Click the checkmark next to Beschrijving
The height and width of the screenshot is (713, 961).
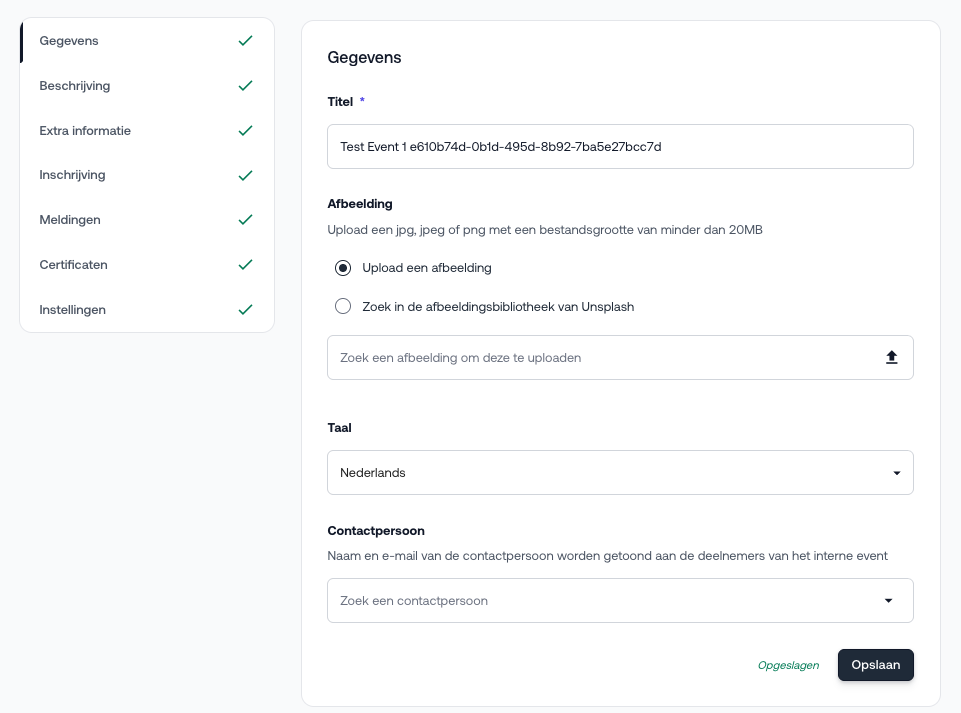tap(245, 86)
